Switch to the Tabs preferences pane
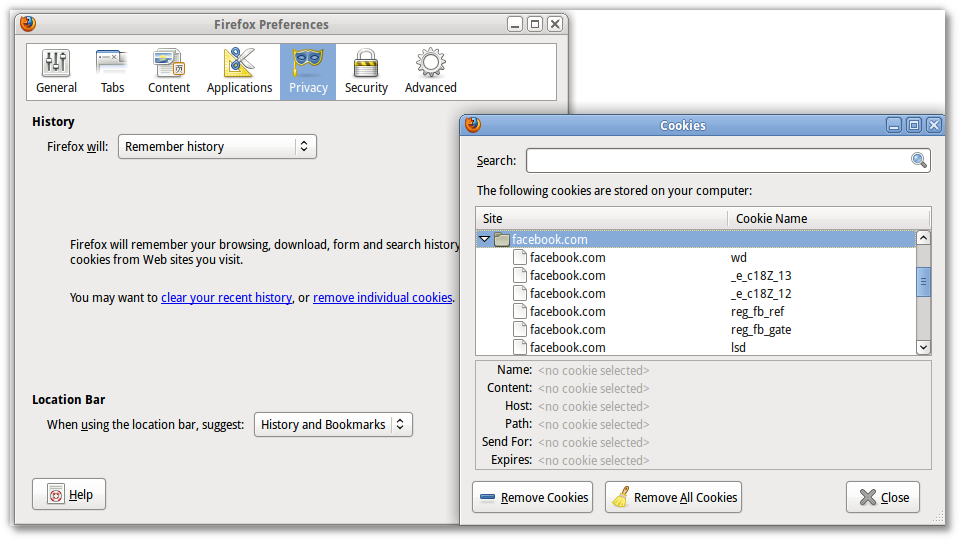961x542 pixels. (112, 72)
